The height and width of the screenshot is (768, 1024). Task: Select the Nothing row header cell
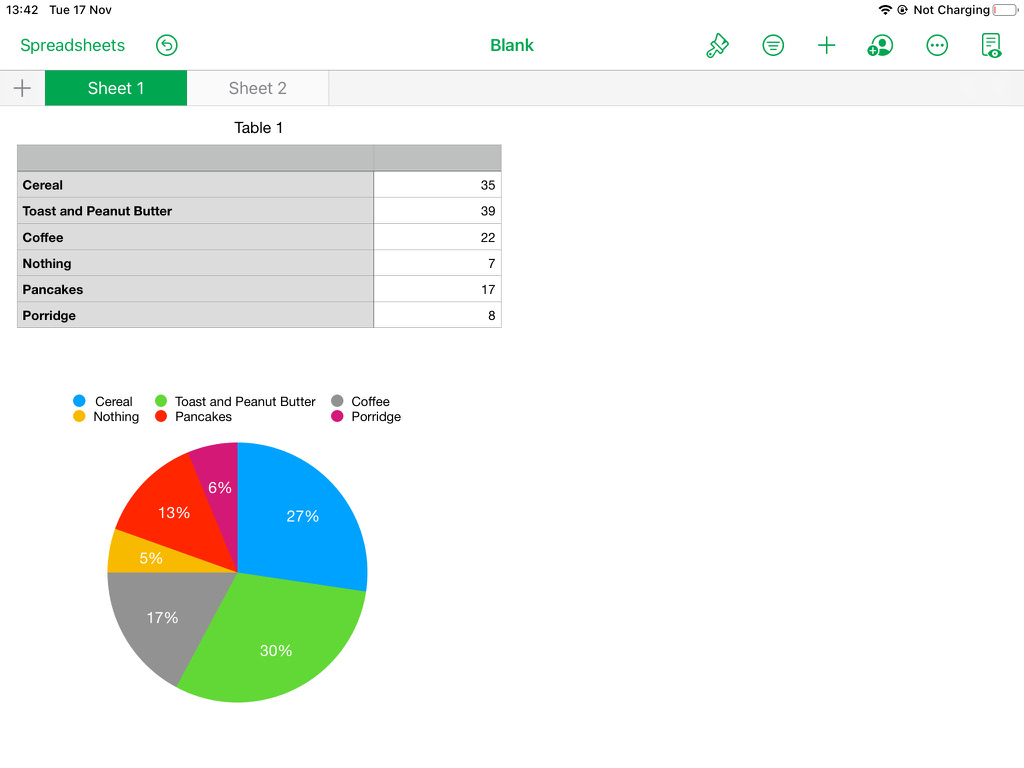pos(195,263)
